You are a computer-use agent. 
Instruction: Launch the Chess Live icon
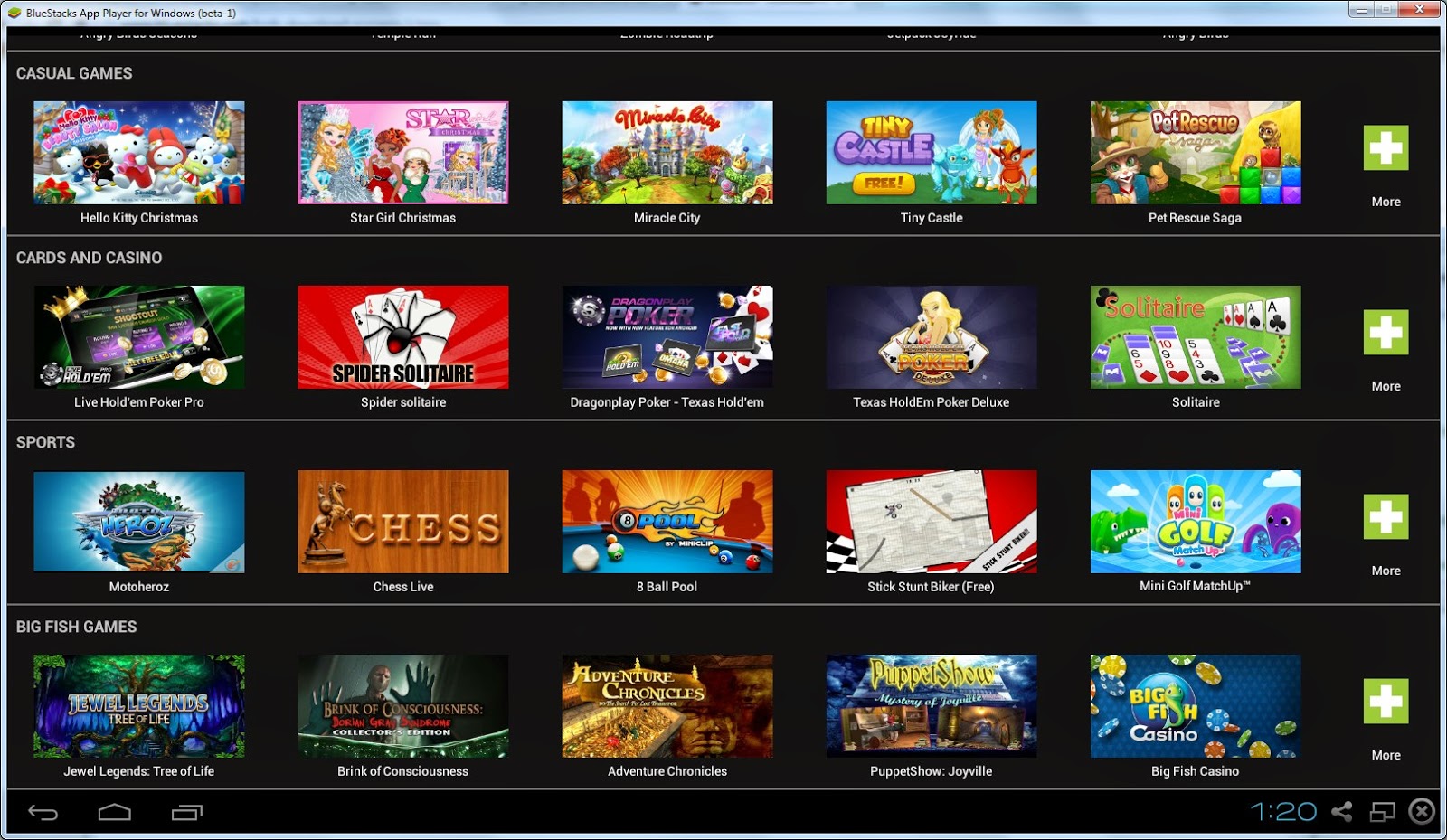tap(403, 522)
